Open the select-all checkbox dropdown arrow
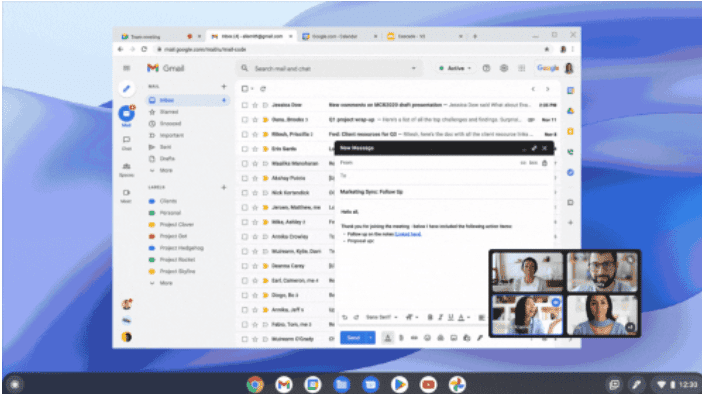This screenshot has height=394, width=702. (x=252, y=89)
